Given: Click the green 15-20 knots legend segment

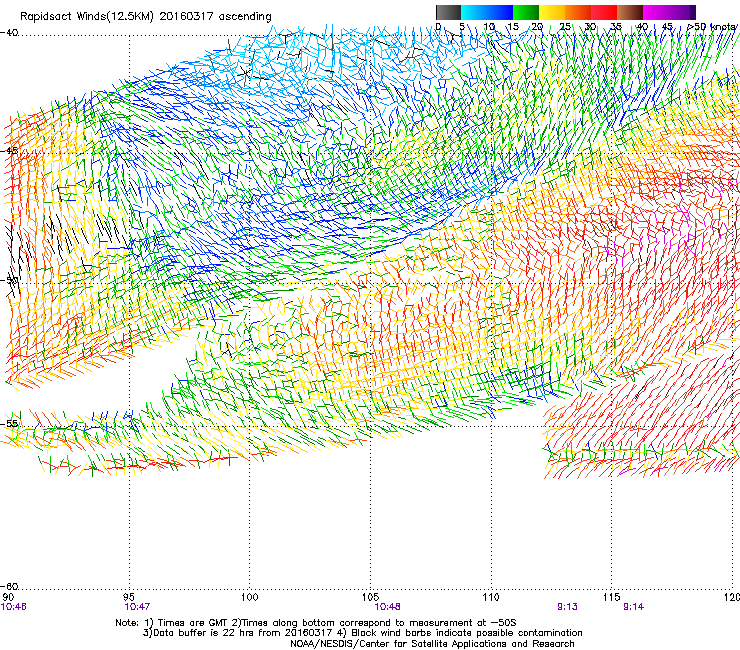Looking at the screenshot, I should pyautogui.click(x=526, y=12).
